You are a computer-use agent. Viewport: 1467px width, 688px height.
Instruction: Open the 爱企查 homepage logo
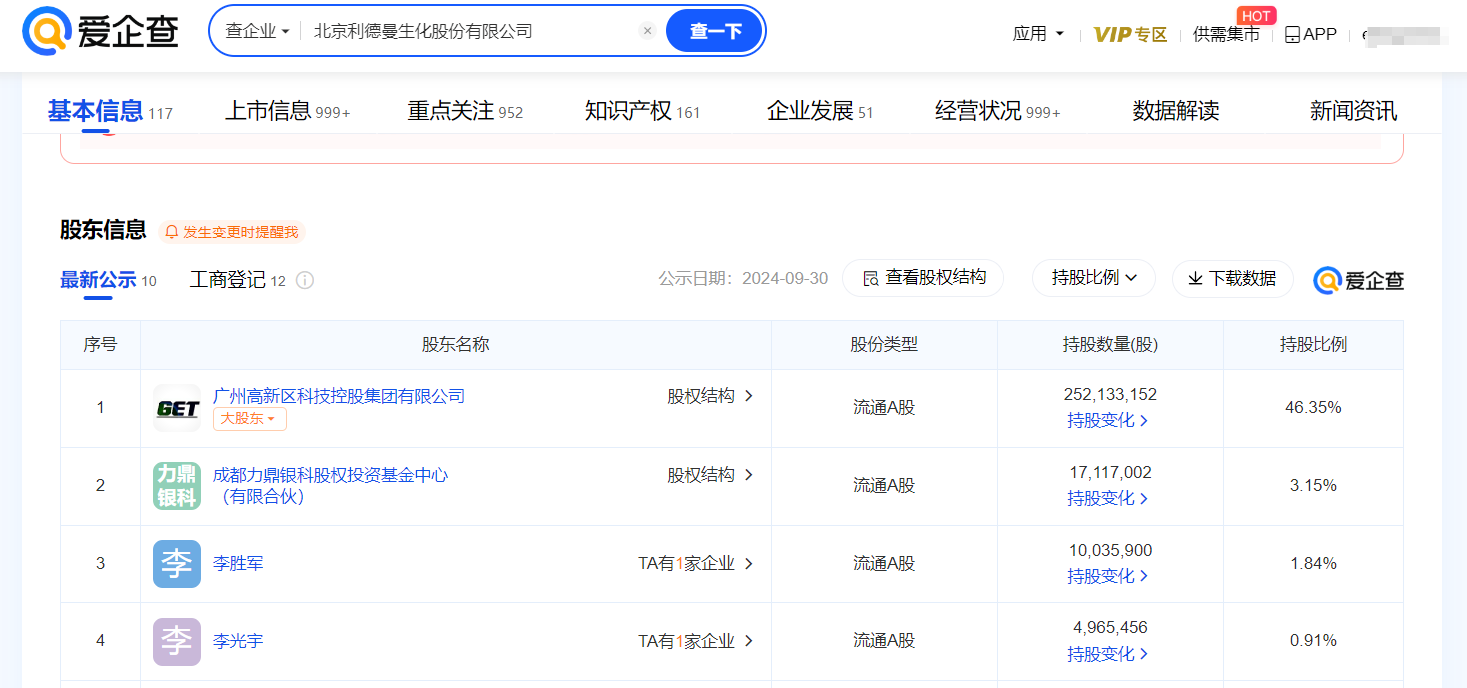(100, 31)
